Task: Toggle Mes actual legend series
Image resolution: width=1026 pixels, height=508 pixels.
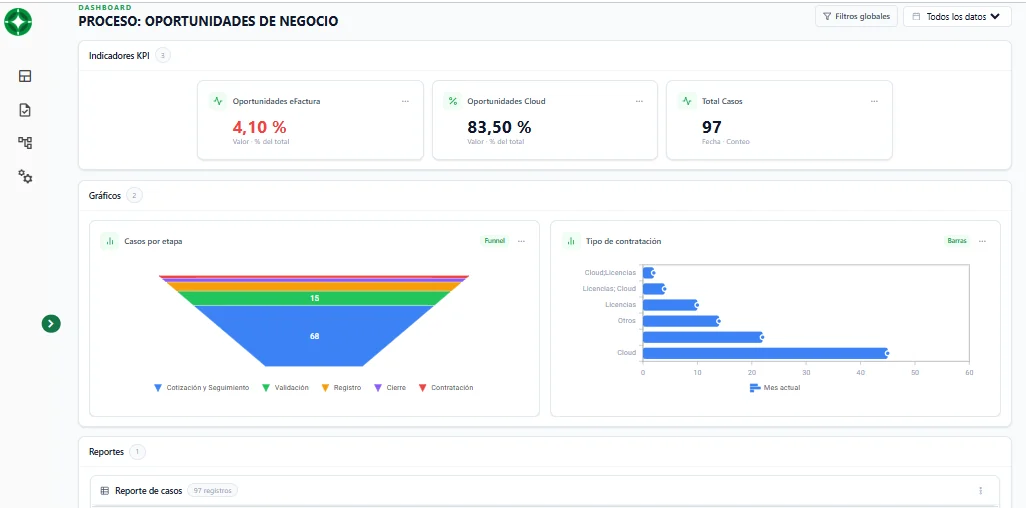Action: pyautogui.click(x=775, y=388)
